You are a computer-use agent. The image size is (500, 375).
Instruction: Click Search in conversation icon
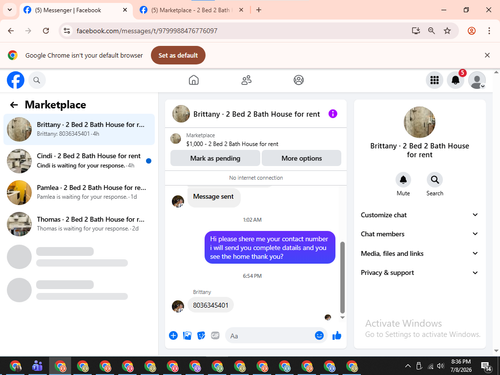coord(435,180)
